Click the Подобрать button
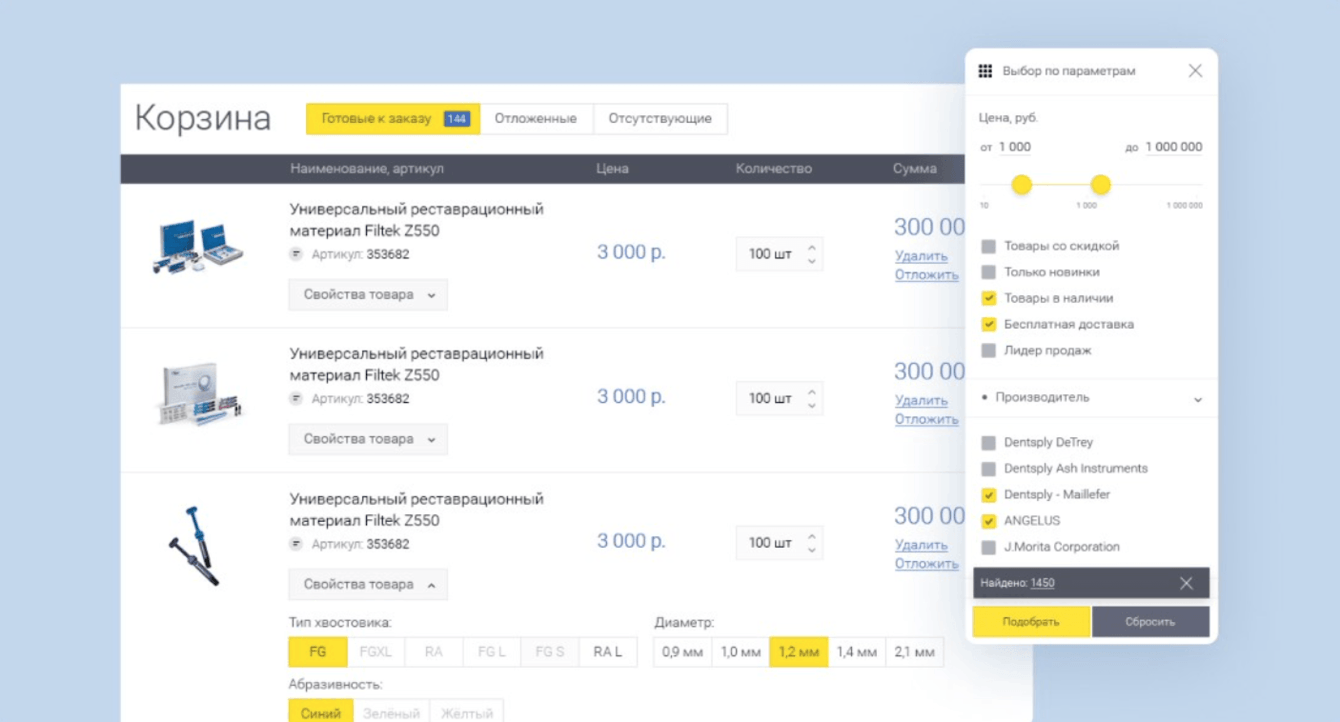The image size is (1340, 722). click(x=1031, y=621)
